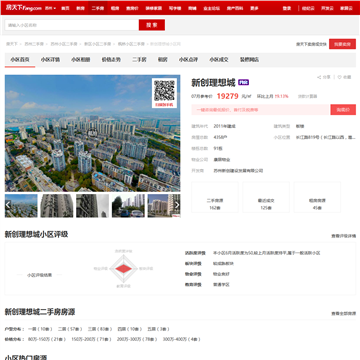The height and width of the screenshot is (360, 360).
Task: Click the 登录 login link
Action: pos(287,8)
